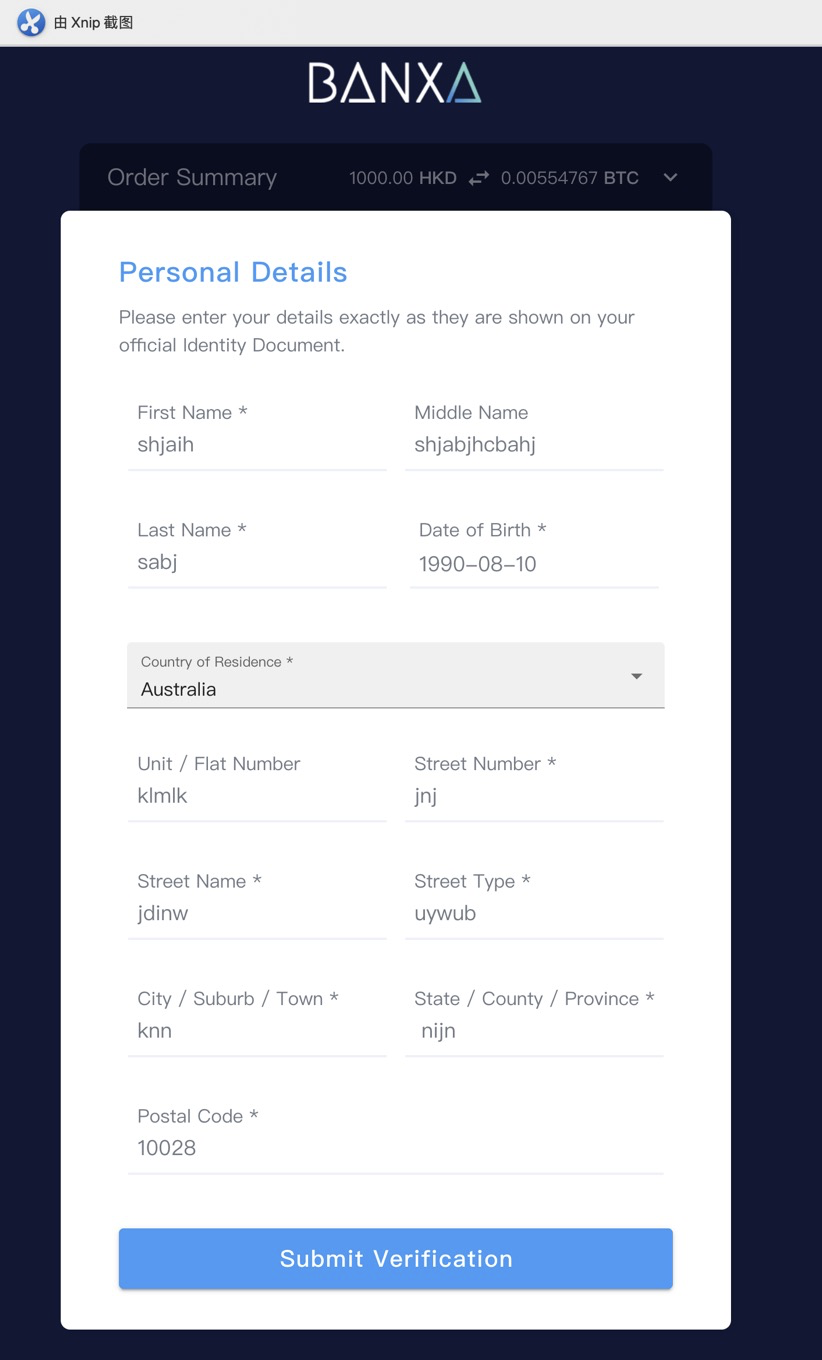Screen dimensions: 822x1360
Task: Click the currency swap arrows icon
Action: [479, 178]
